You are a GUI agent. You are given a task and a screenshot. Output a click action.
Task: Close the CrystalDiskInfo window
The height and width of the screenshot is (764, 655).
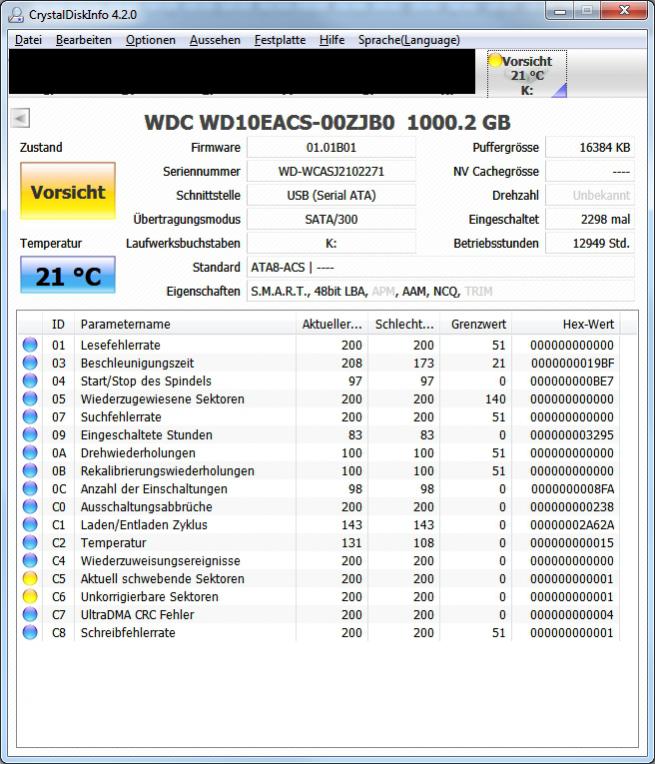624,11
